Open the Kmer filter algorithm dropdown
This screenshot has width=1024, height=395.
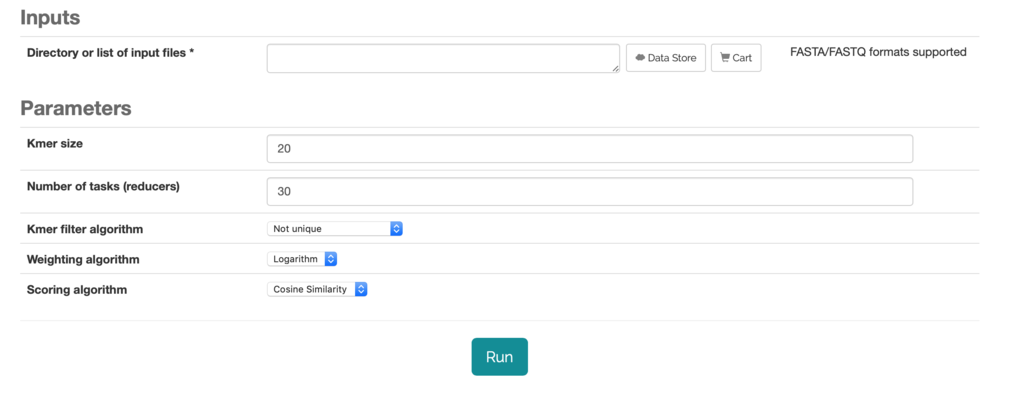point(334,229)
